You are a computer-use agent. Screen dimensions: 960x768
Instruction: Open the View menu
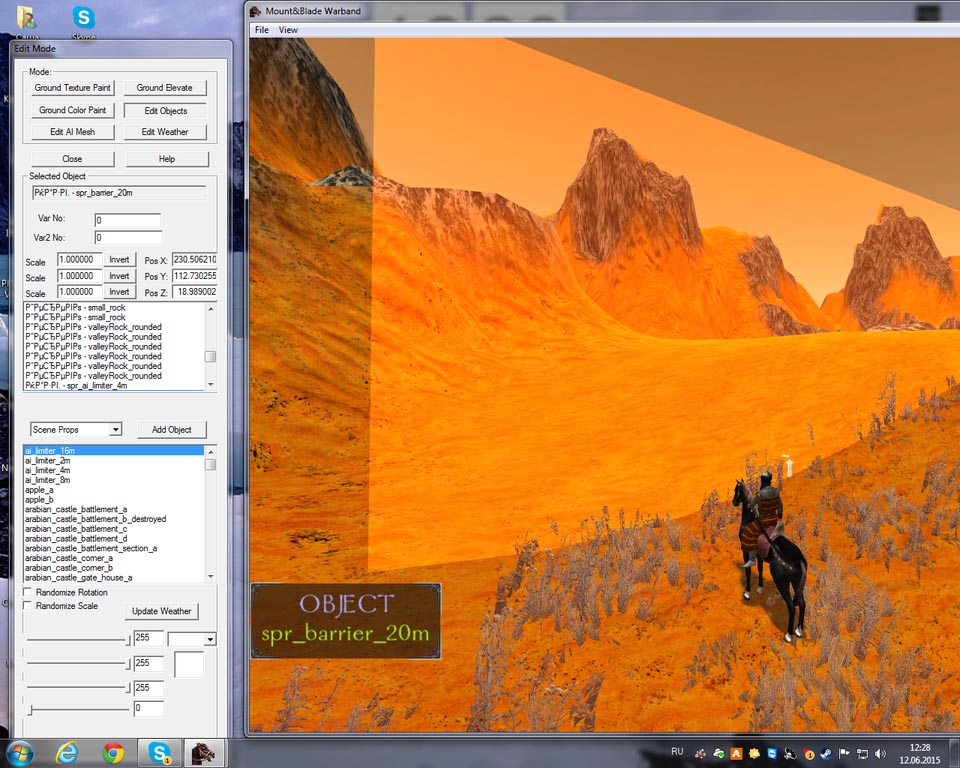[x=288, y=30]
